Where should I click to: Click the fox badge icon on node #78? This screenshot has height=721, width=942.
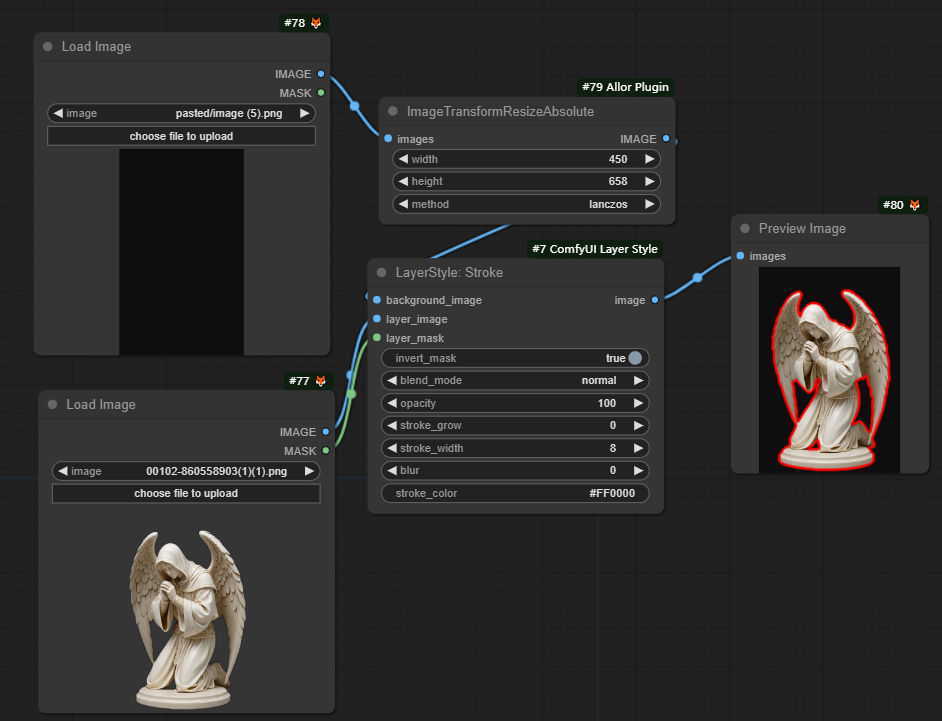tap(317, 23)
